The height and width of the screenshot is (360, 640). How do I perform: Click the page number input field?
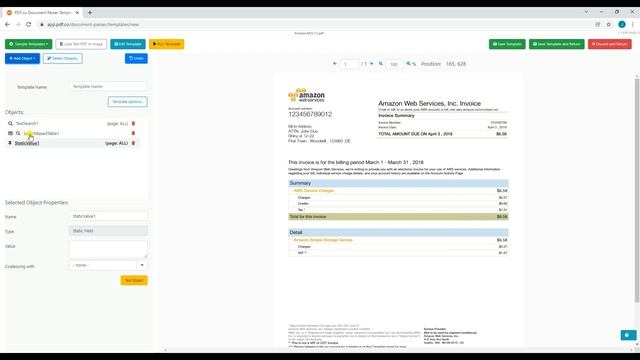349,64
